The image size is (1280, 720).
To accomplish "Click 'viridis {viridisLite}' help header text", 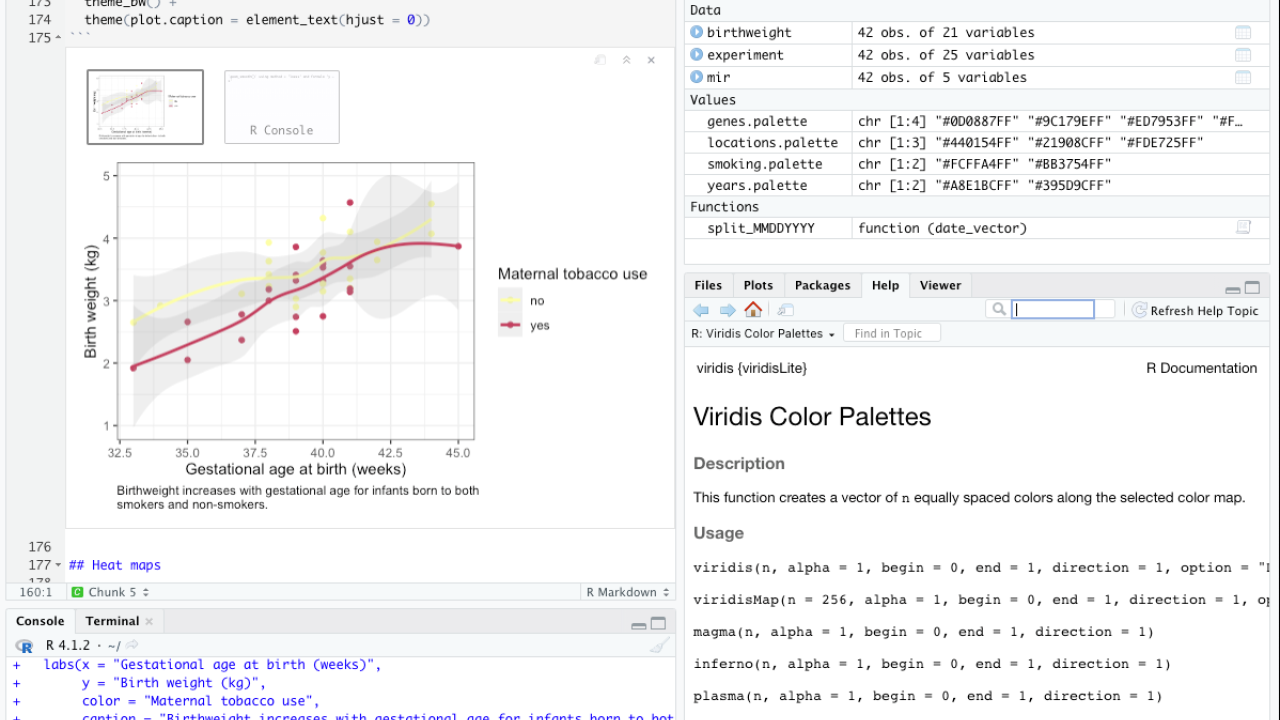I will click(x=752, y=368).
